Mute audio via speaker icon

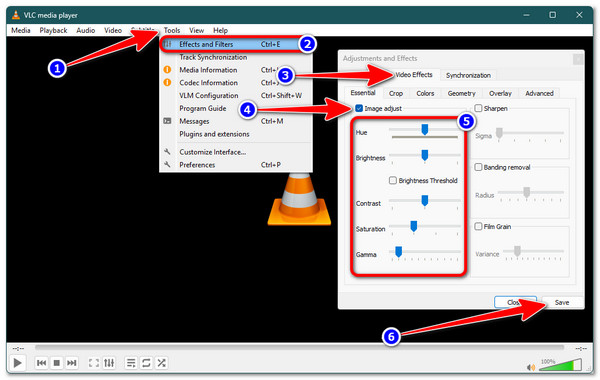click(531, 367)
